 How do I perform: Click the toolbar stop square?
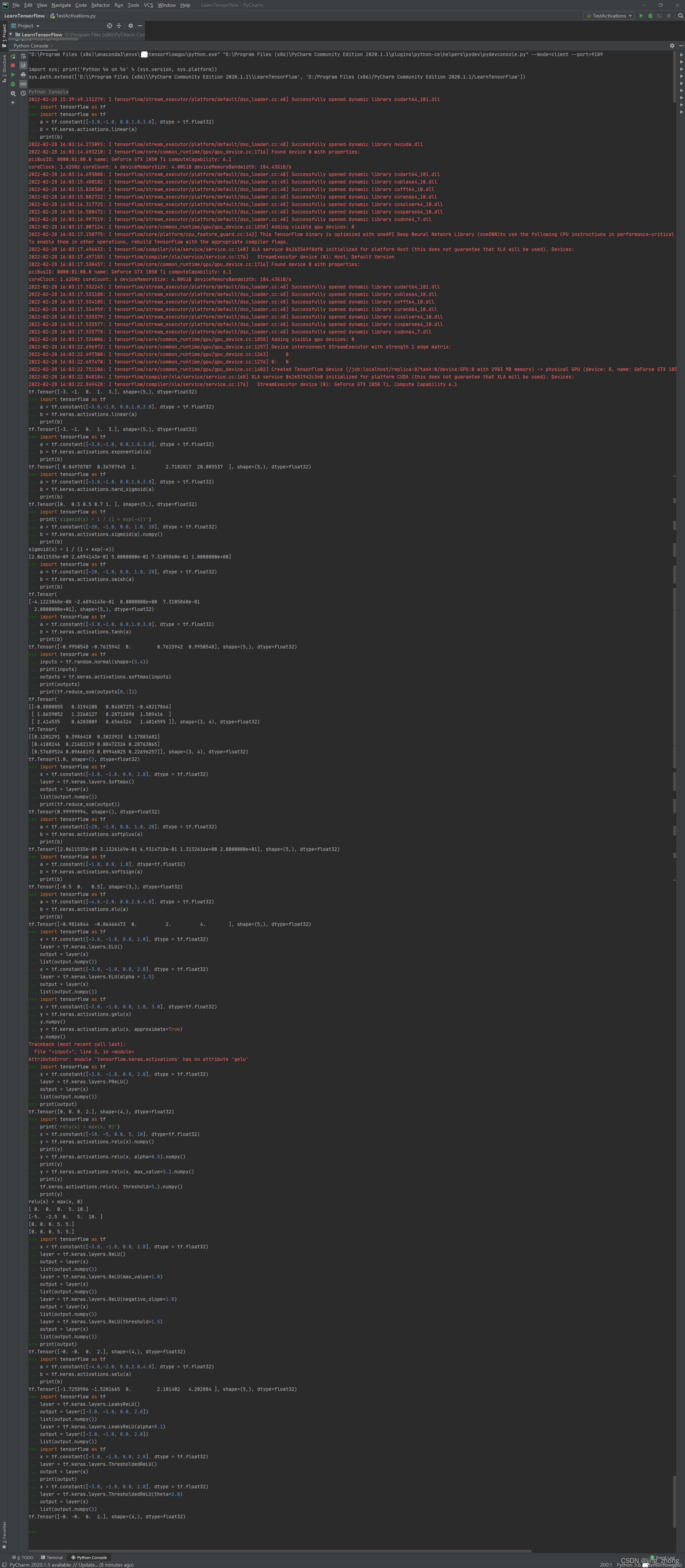pyautogui.click(x=669, y=16)
